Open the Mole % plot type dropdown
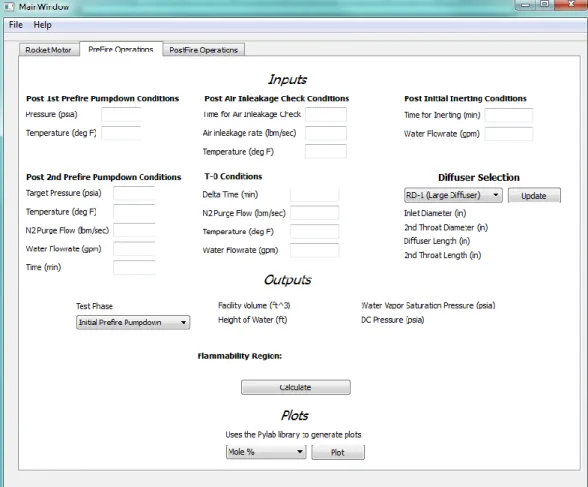The height and width of the screenshot is (487, 588). [266, 452]
